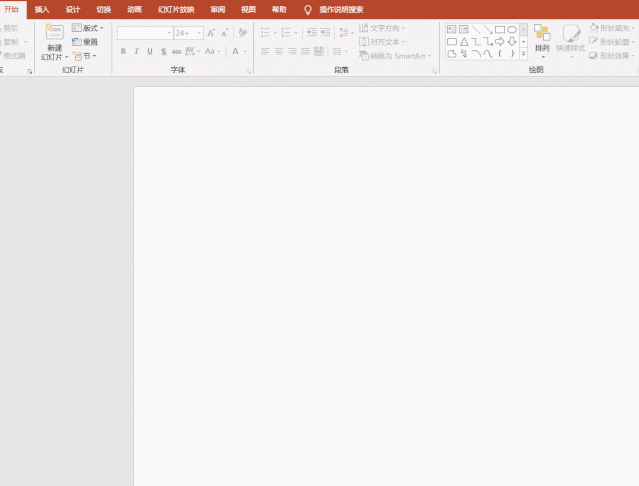Click the New Slide (新建幻灯片) icon
Screen dimensions: 639x486
click(x=53, y=32)
